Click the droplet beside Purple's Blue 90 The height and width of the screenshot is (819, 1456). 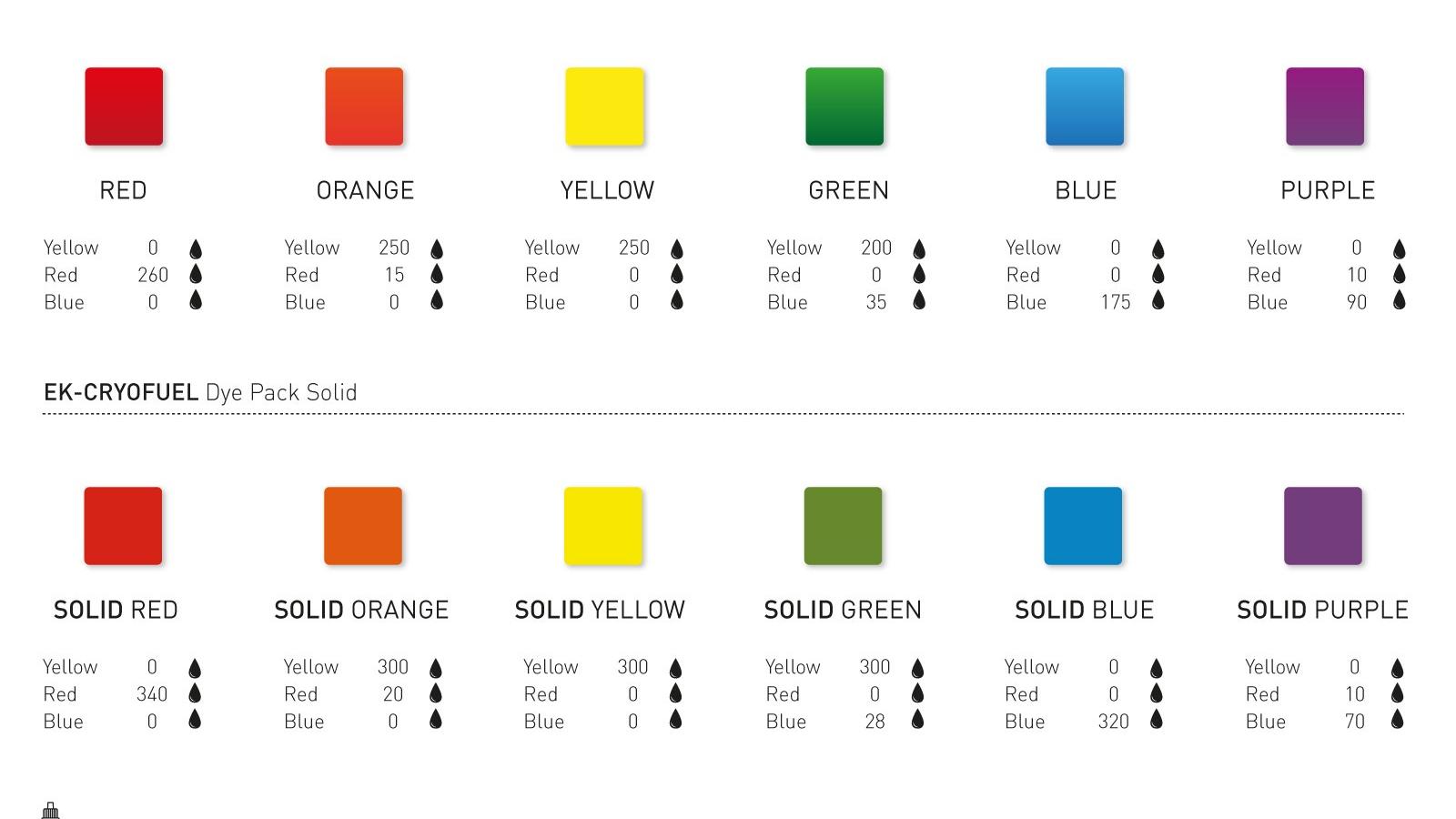[x=1400, y=300]
